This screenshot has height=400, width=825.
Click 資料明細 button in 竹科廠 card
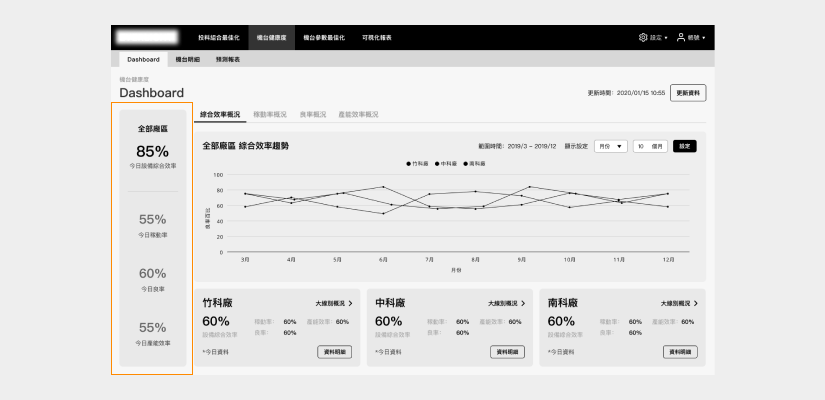click(x=335, y=352)
